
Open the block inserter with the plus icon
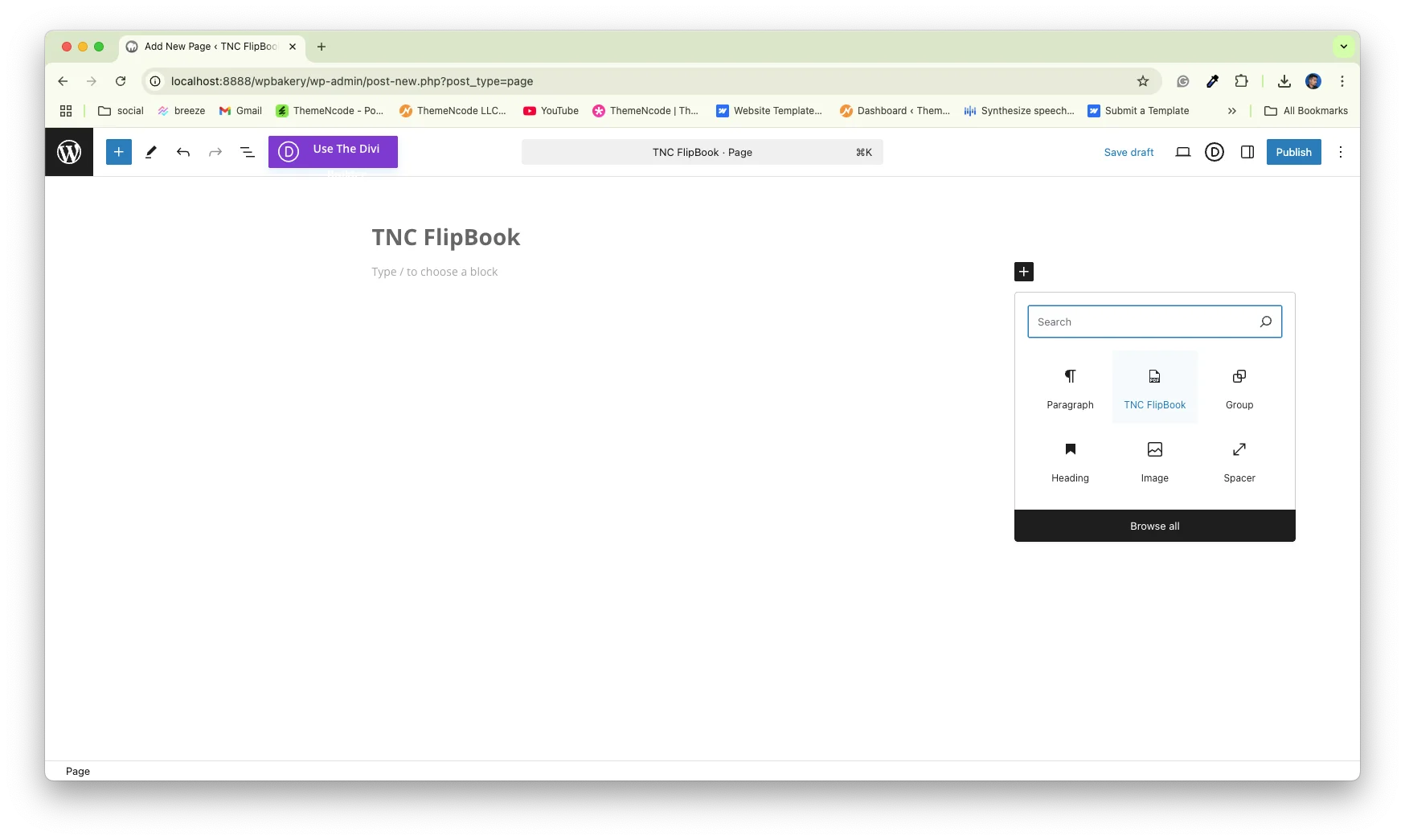pyautogui.click(x=118, y=152)
